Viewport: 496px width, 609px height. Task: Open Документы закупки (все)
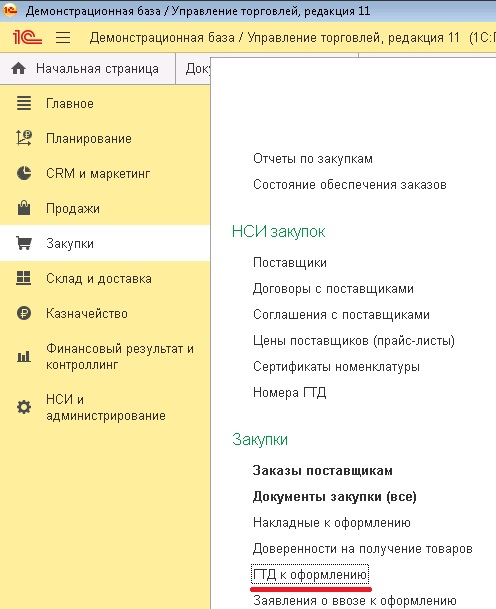[x=334, y=497]
